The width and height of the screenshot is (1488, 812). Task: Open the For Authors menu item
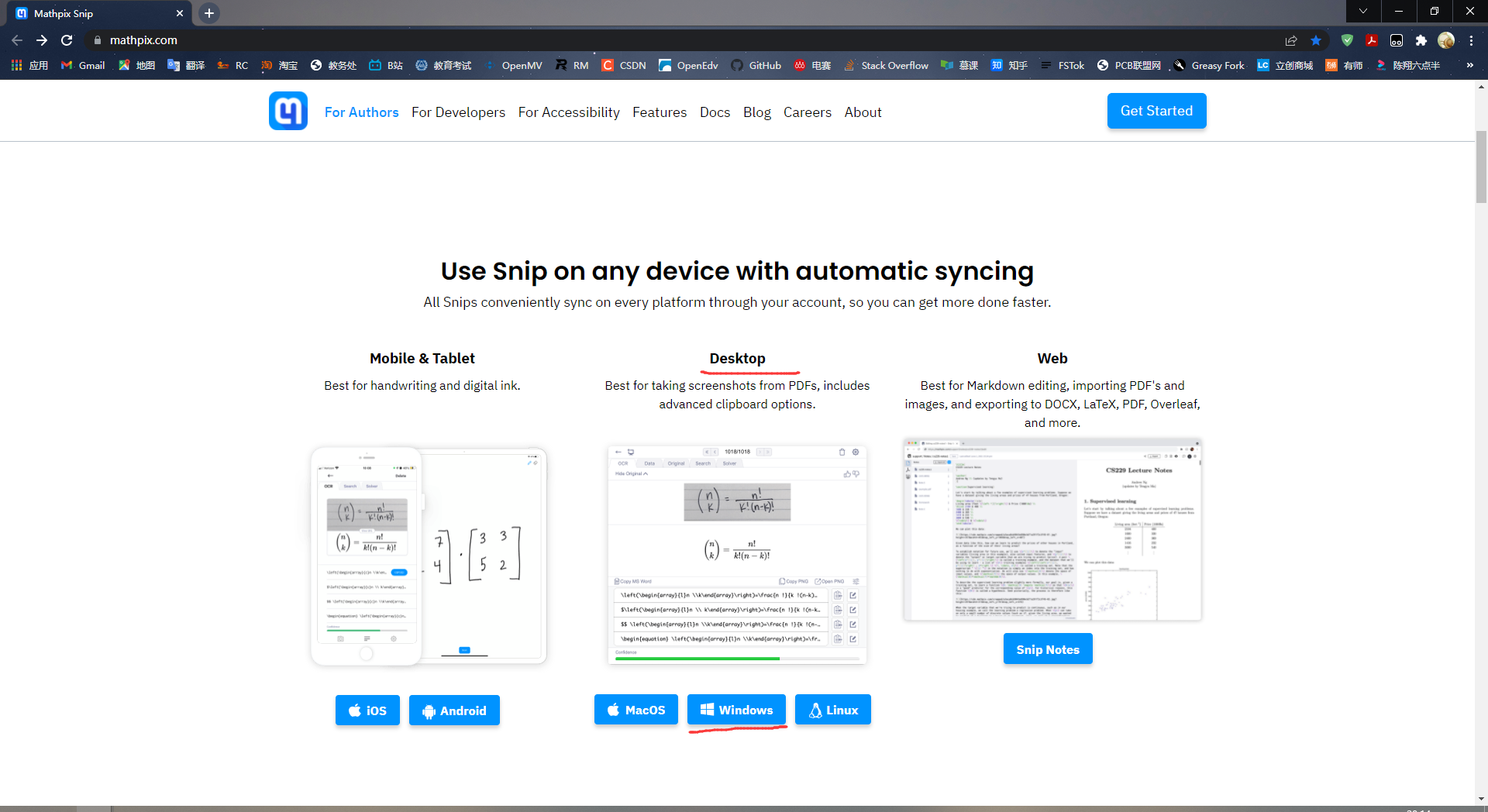[x=361, y=112]
